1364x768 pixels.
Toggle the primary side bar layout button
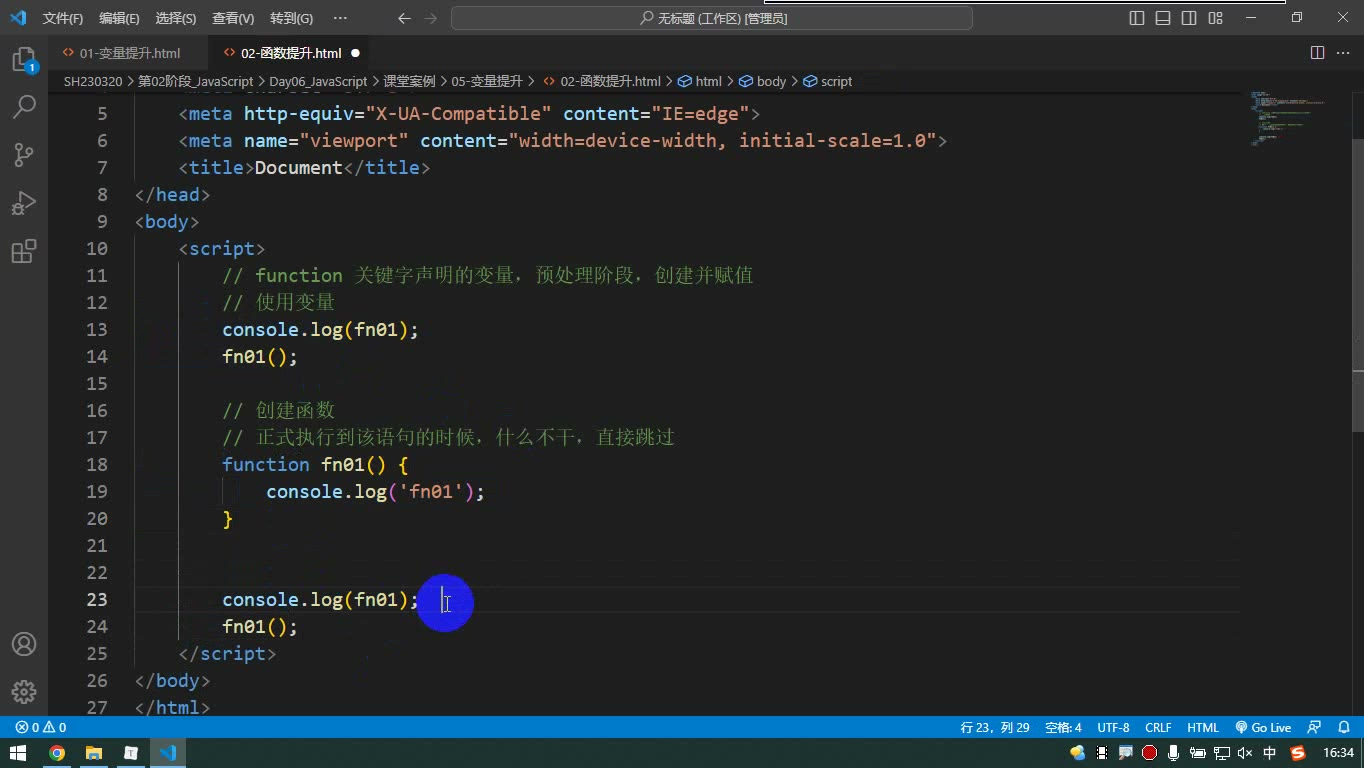tap(1137, 18)
